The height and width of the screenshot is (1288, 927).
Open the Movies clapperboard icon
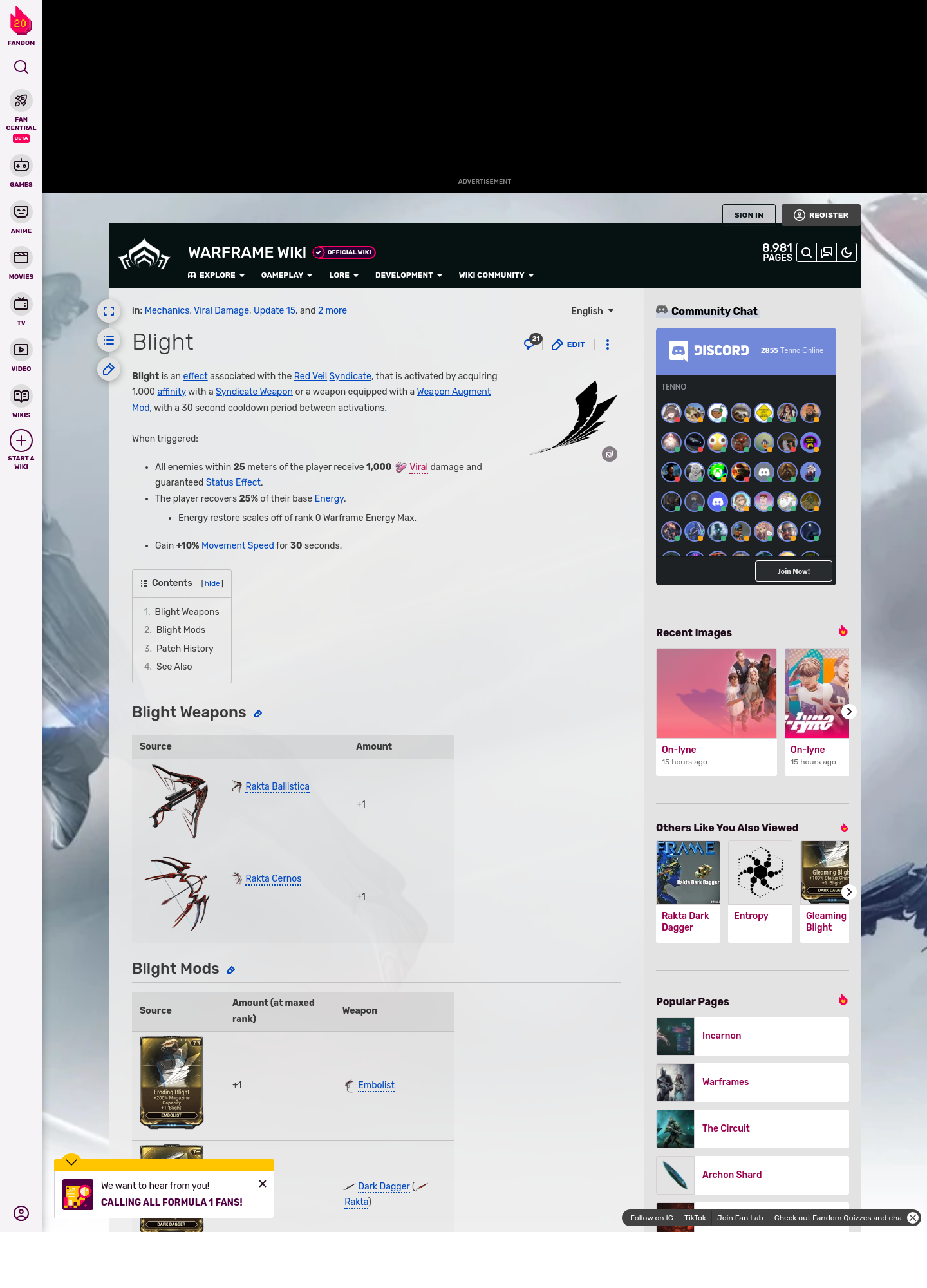coord(21,258)
